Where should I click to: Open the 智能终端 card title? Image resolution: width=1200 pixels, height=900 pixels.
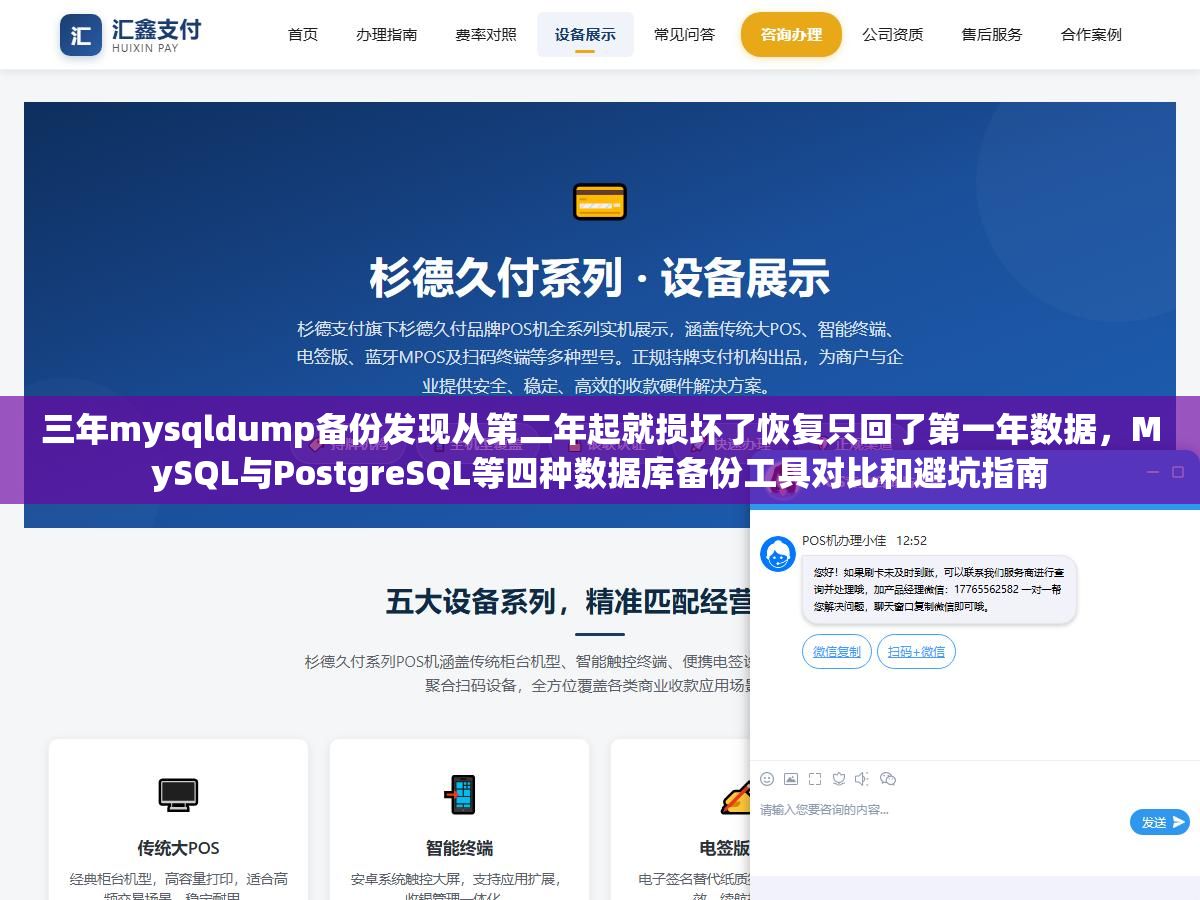(x=460, y=848)
